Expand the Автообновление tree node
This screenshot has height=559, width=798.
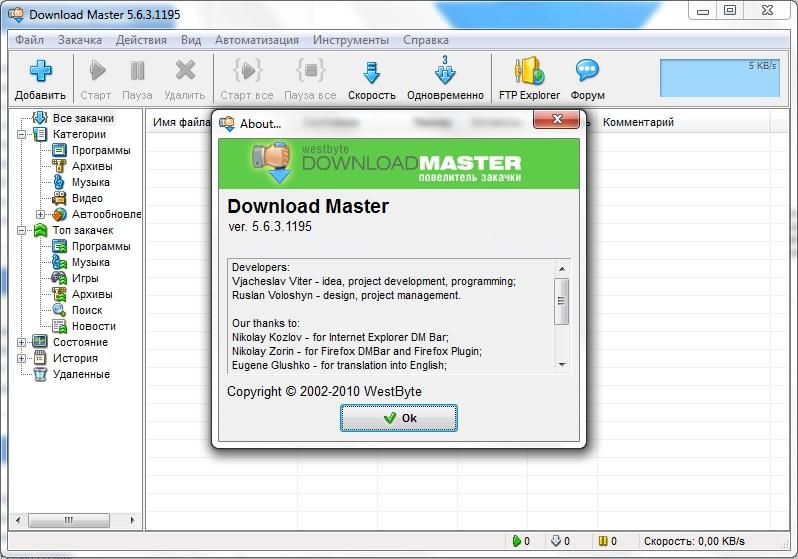[x=40, y=214]
